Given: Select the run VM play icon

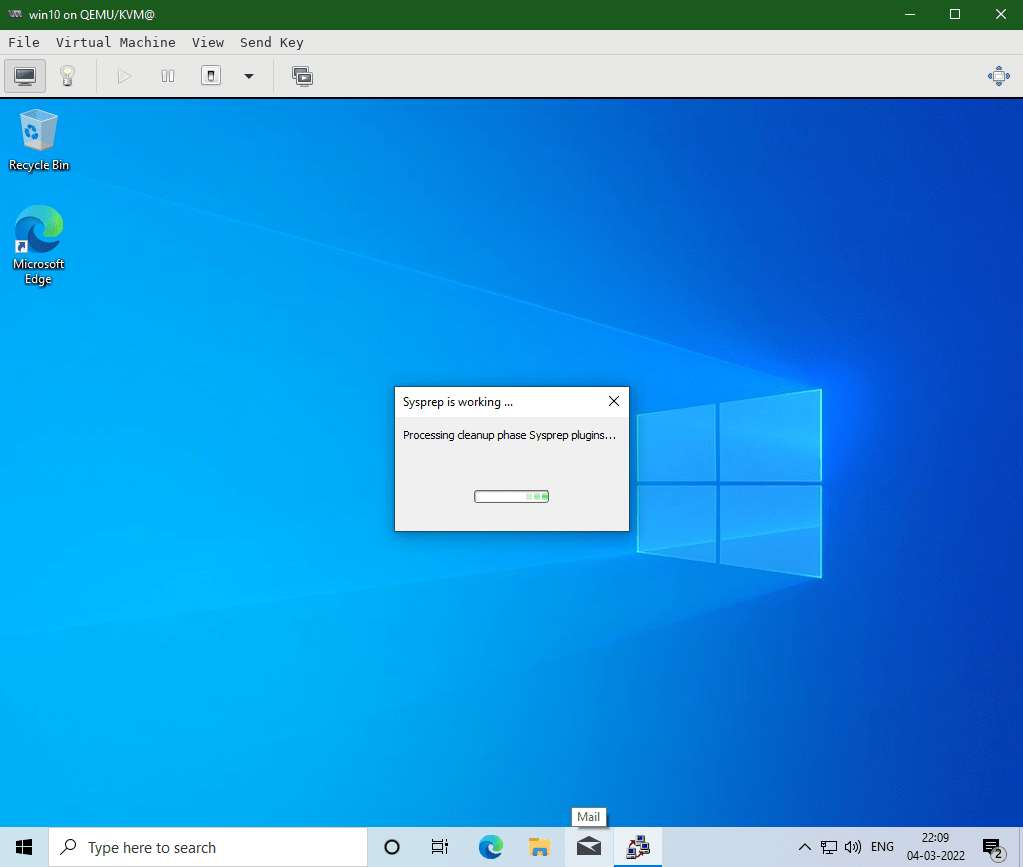Looking at the screenshot, I should (x=123, y=76).
